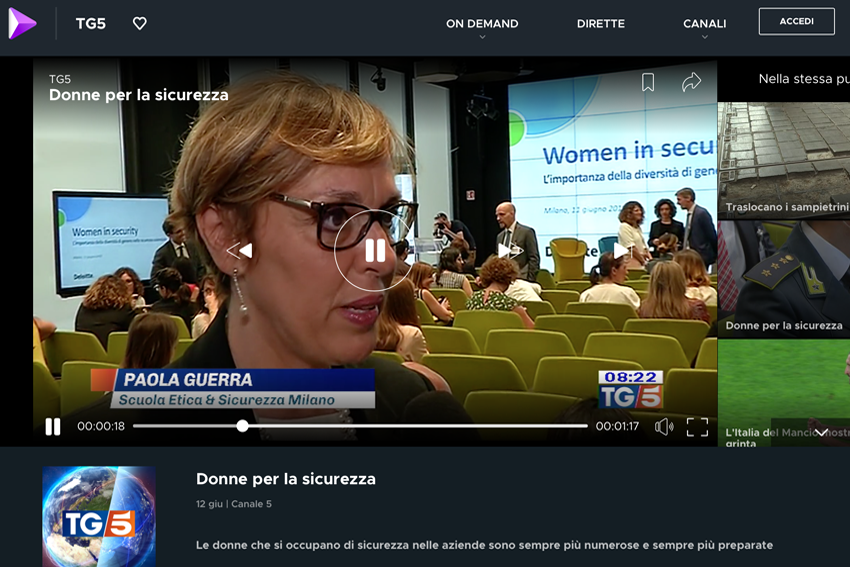Seek using the video progress bar handle
850x567 pixels.
pyautogui.click(x=242, y=426)
